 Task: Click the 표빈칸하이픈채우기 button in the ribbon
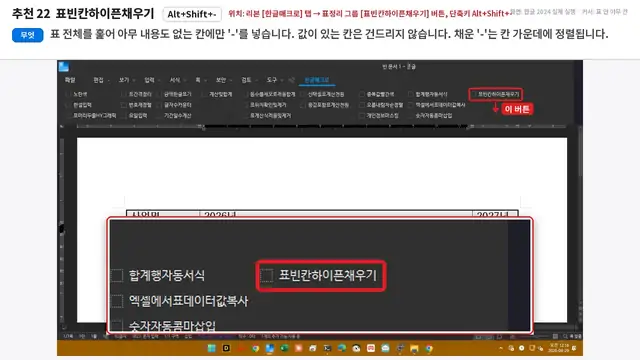pyautogui.click(x=496, y=94)
